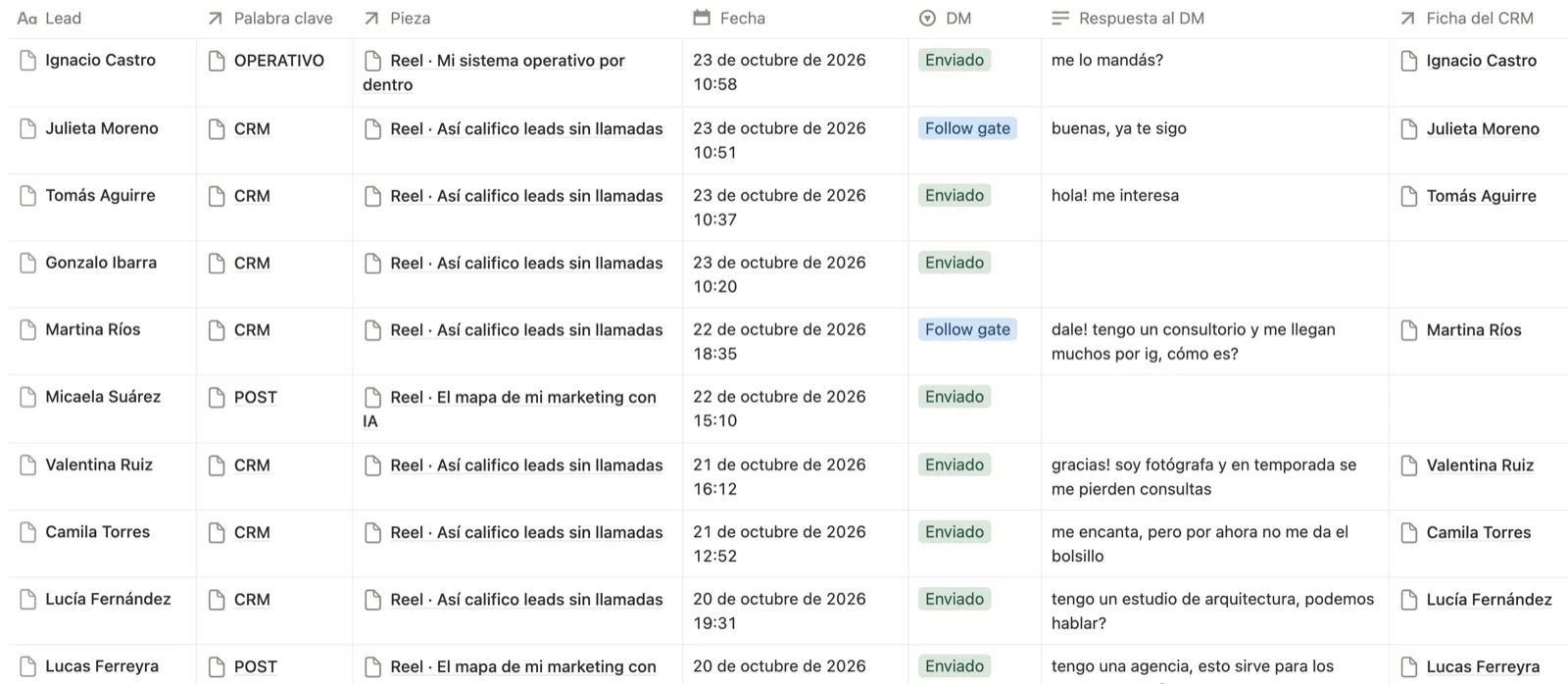
Task: Click the Follow gate tag in Julieta Moreno row
Action: click(x=967, y=128)
